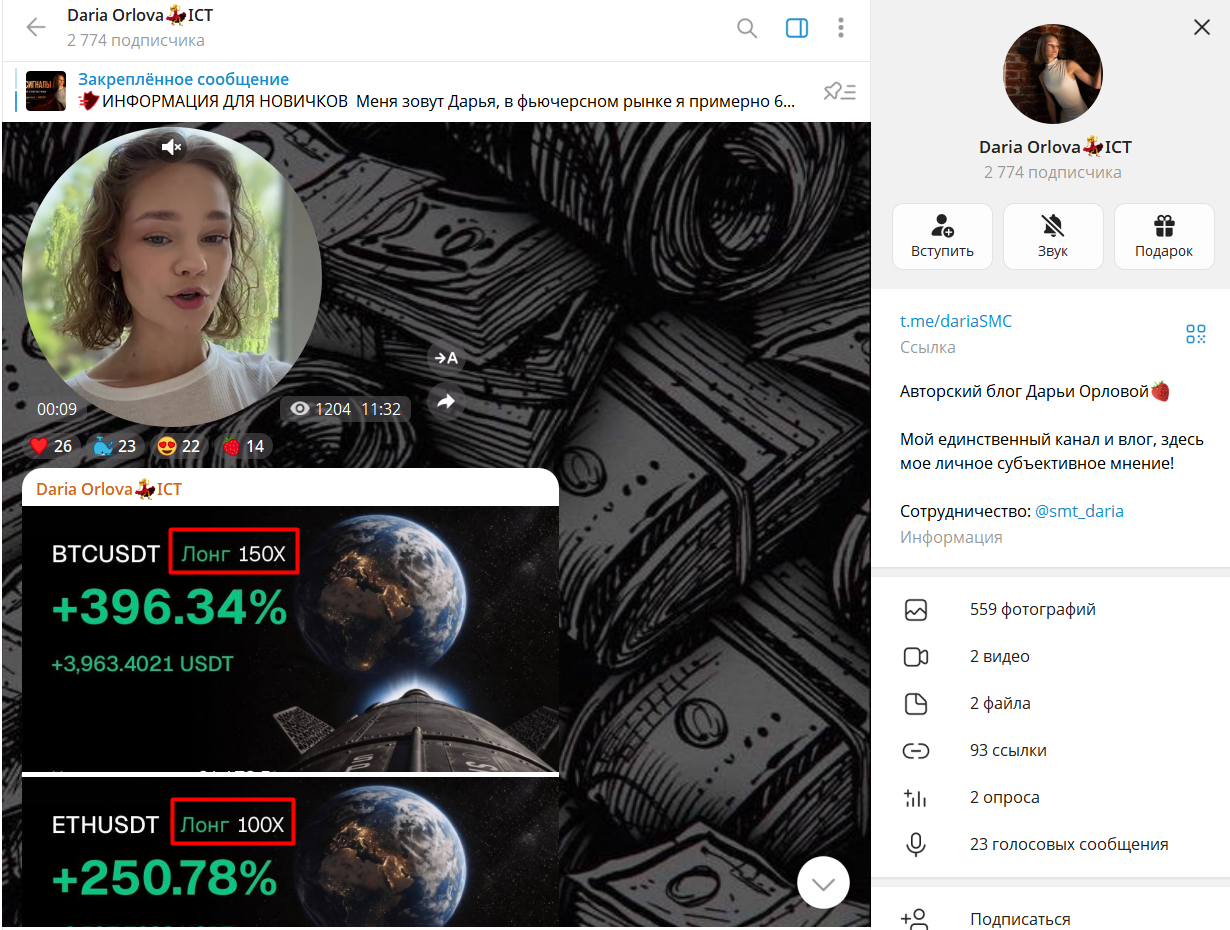
Task: Click the translate icon next to the video
Action: tap(446, 358)
